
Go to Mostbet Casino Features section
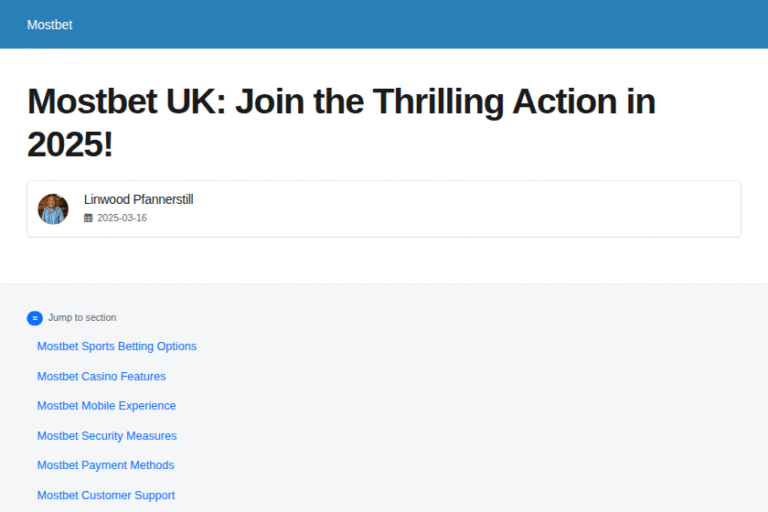[101, 377]
